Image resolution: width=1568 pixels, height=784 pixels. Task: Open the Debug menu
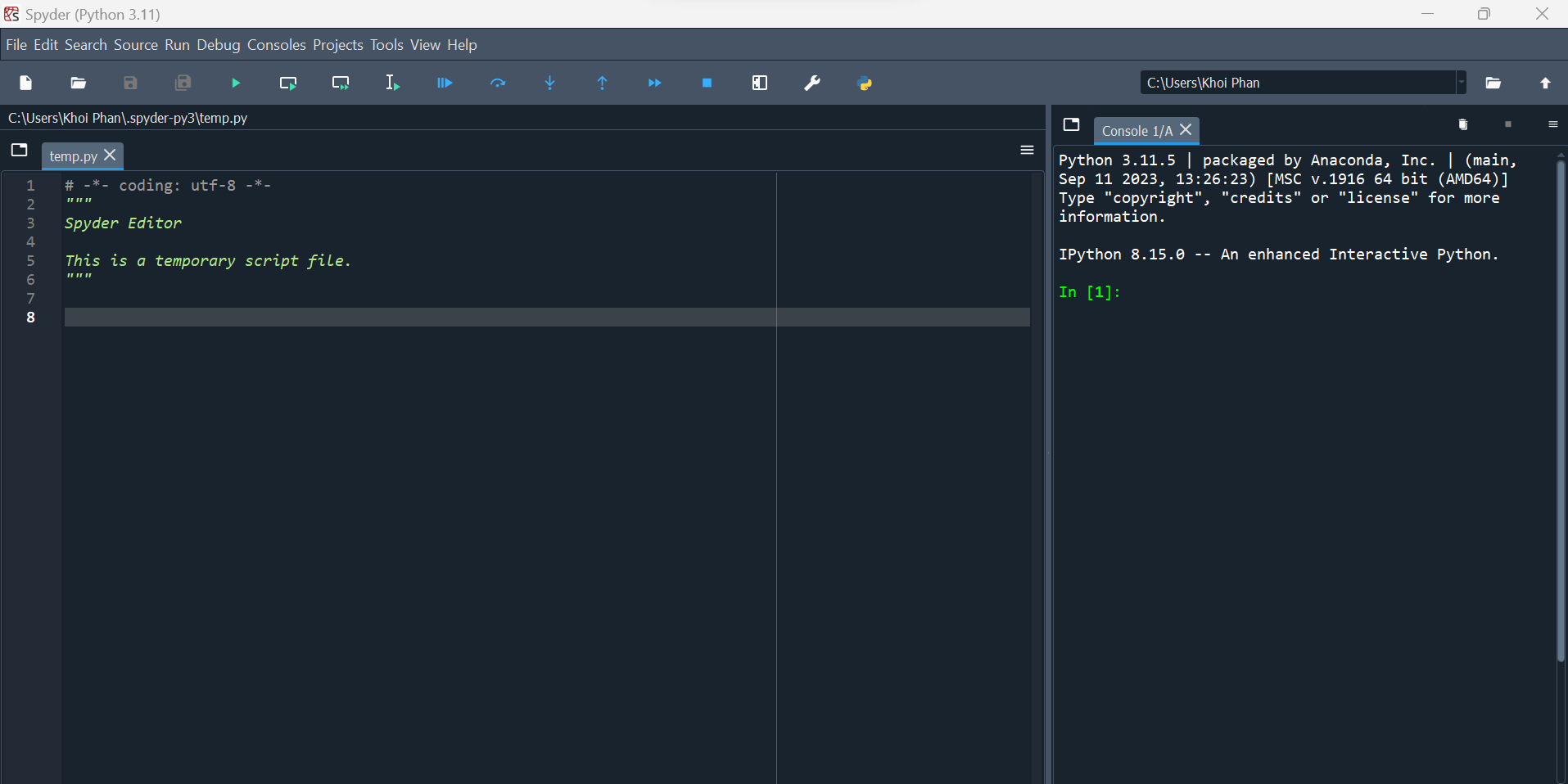219,45
